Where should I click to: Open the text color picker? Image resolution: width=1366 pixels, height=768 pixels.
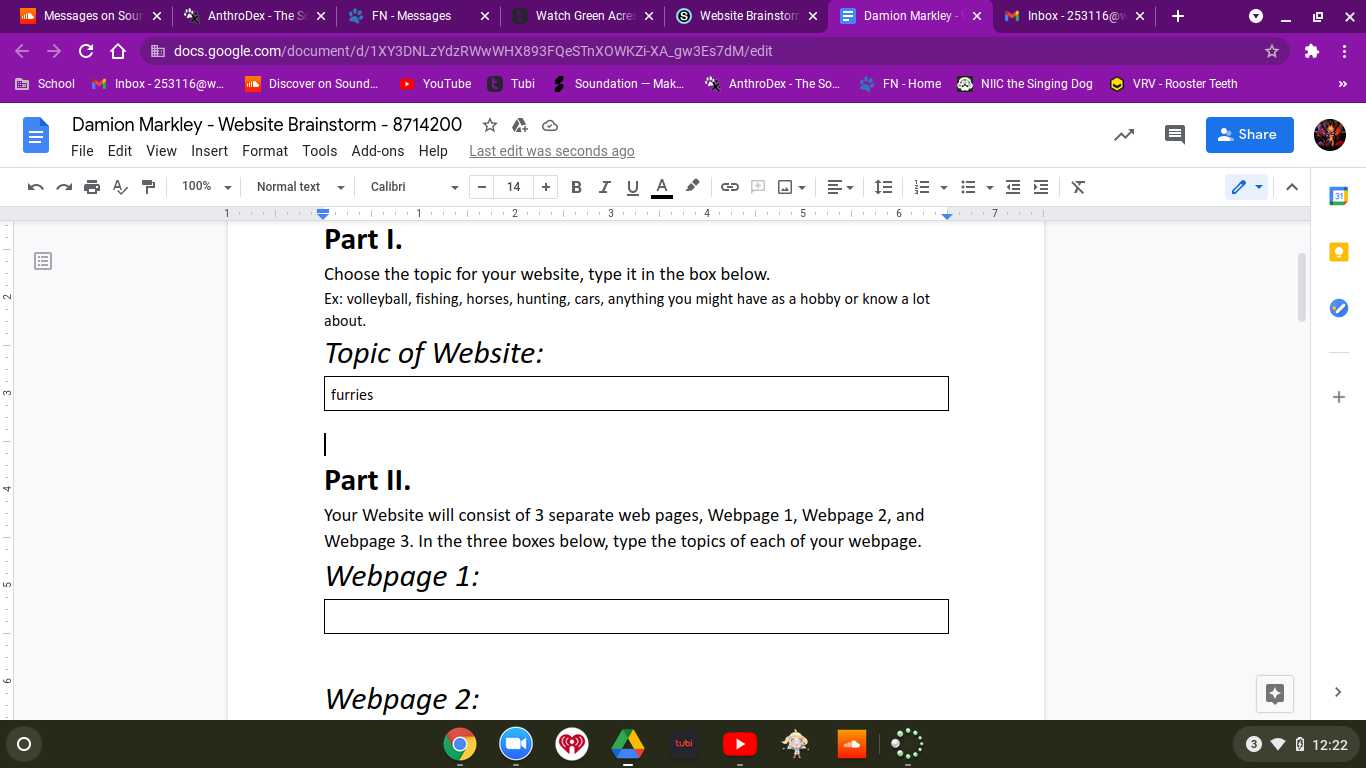[661, 187]
